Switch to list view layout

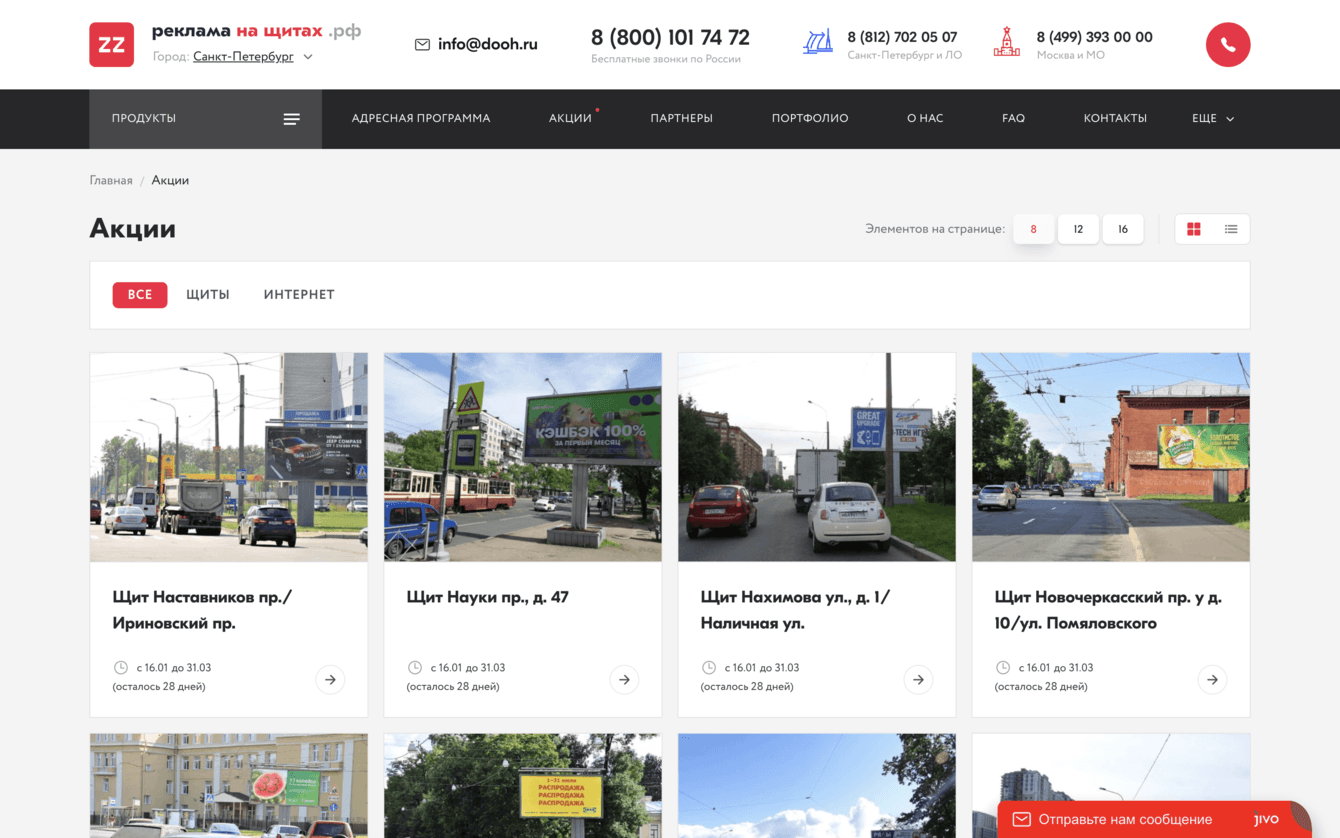pyautogui.click(x=1231, y=229)
